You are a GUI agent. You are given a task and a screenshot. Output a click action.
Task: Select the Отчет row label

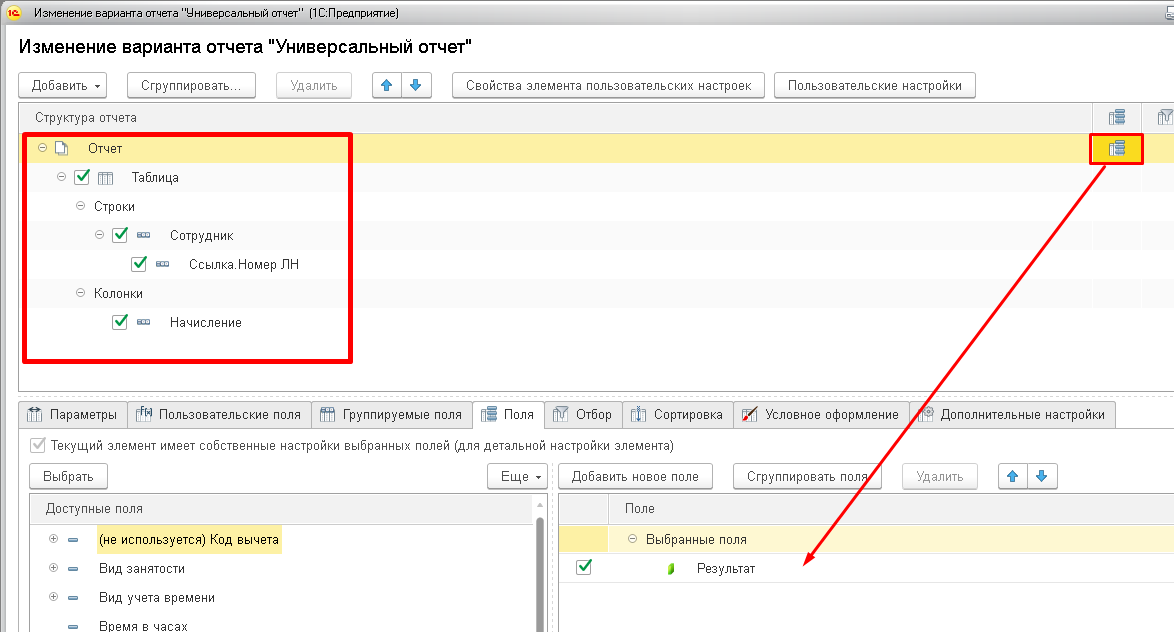coord(105,148)
